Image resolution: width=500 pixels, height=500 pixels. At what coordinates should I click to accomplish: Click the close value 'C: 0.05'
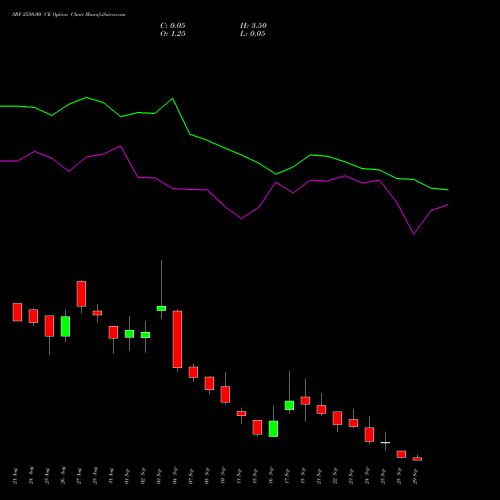pyautogui.click(x=173, y=26)
